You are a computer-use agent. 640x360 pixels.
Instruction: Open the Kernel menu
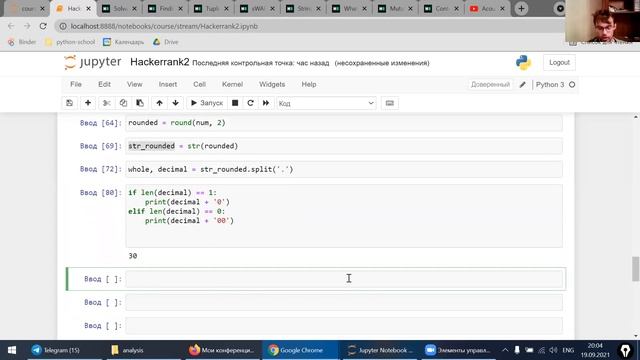click(x=232, y=84)
